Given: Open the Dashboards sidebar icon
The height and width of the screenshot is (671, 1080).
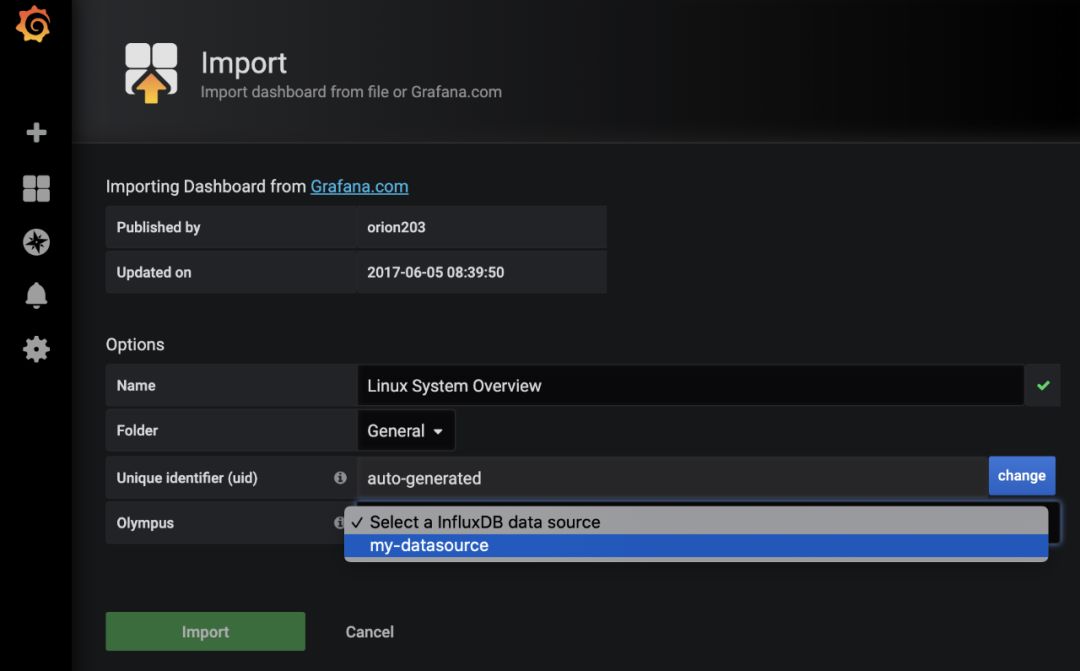Looking at the screenshot, I should [36, 188].
